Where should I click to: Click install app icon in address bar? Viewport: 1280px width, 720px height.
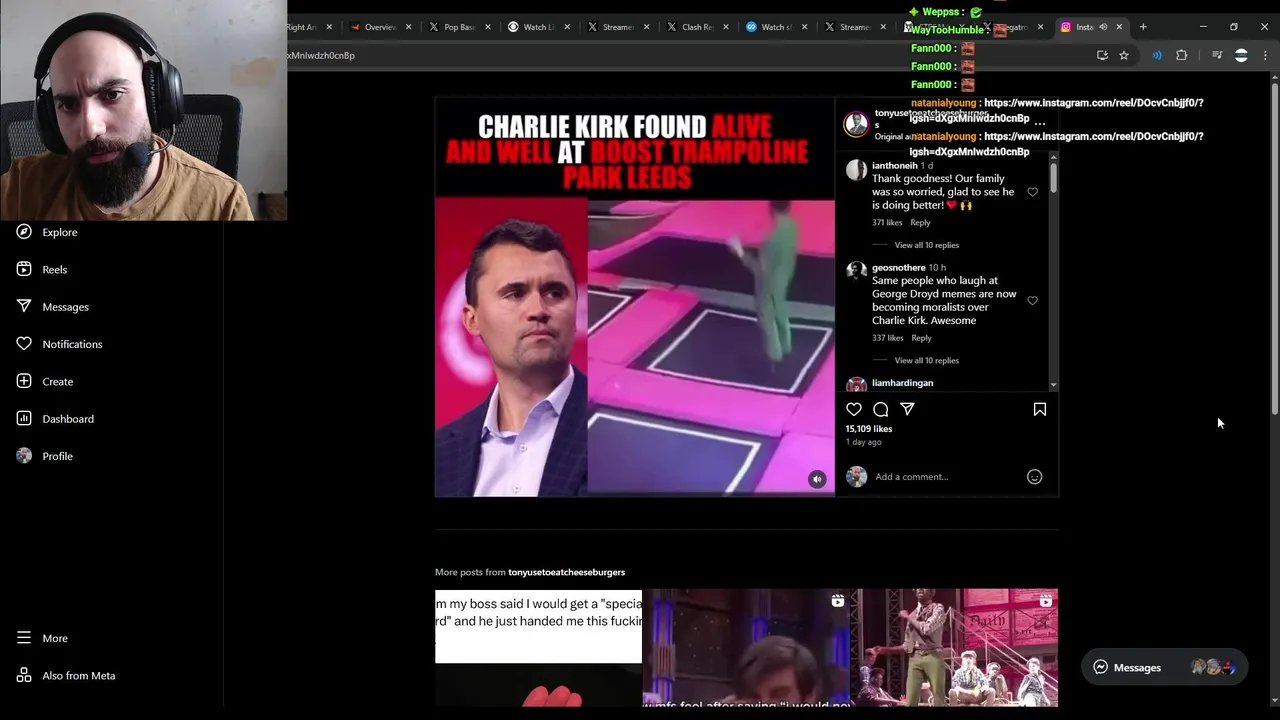tap(1102, 55)
